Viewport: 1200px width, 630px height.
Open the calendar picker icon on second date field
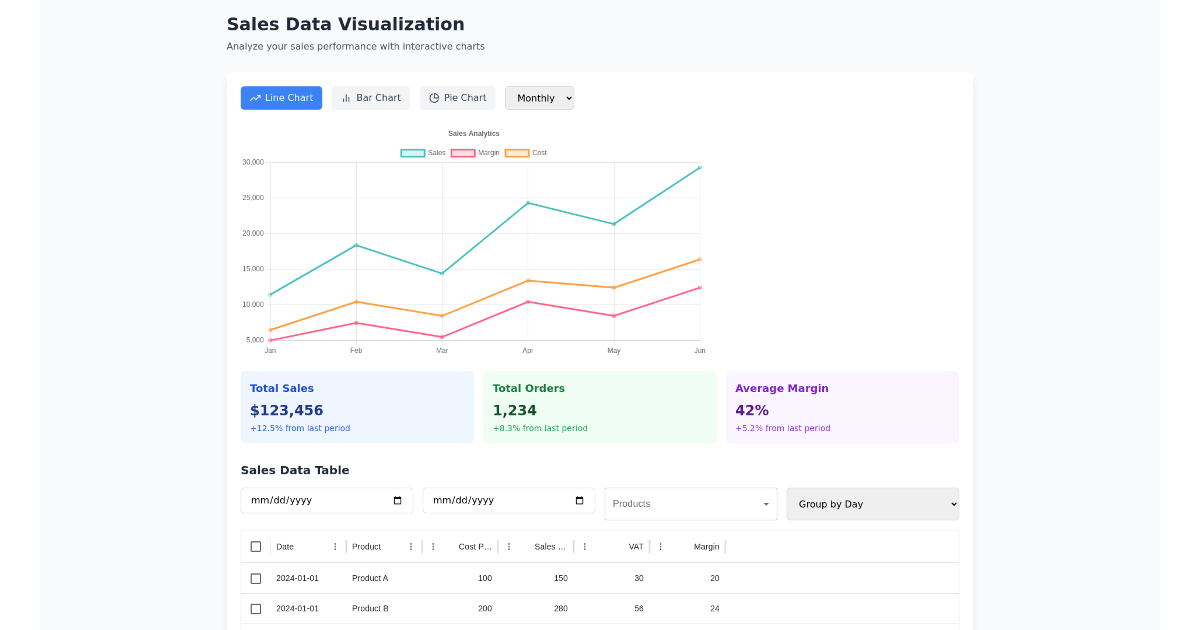(x=581, y=500)
